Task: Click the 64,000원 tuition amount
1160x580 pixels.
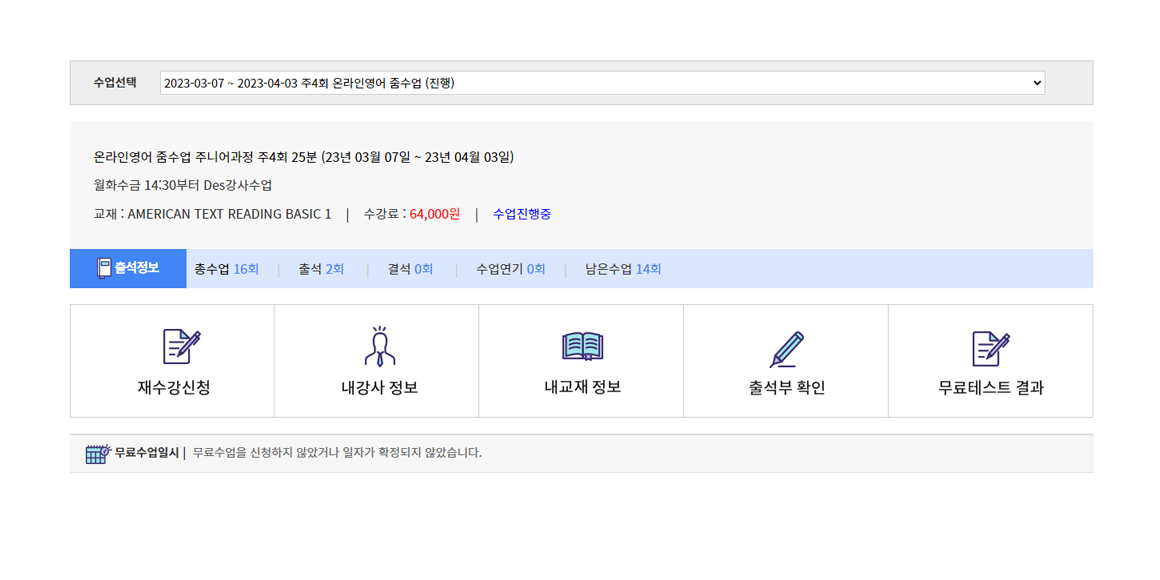Action: click(x=434, y=215)
